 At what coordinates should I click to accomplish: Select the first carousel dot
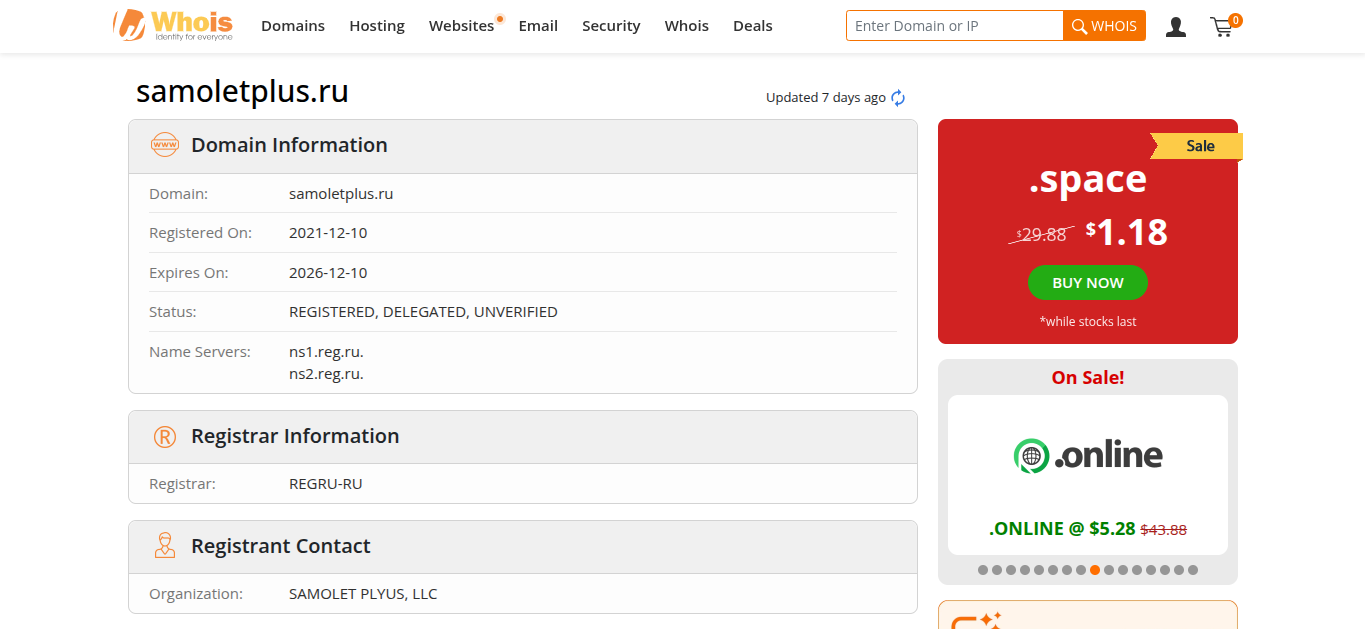pyautogui.click(x=983, y=570)
